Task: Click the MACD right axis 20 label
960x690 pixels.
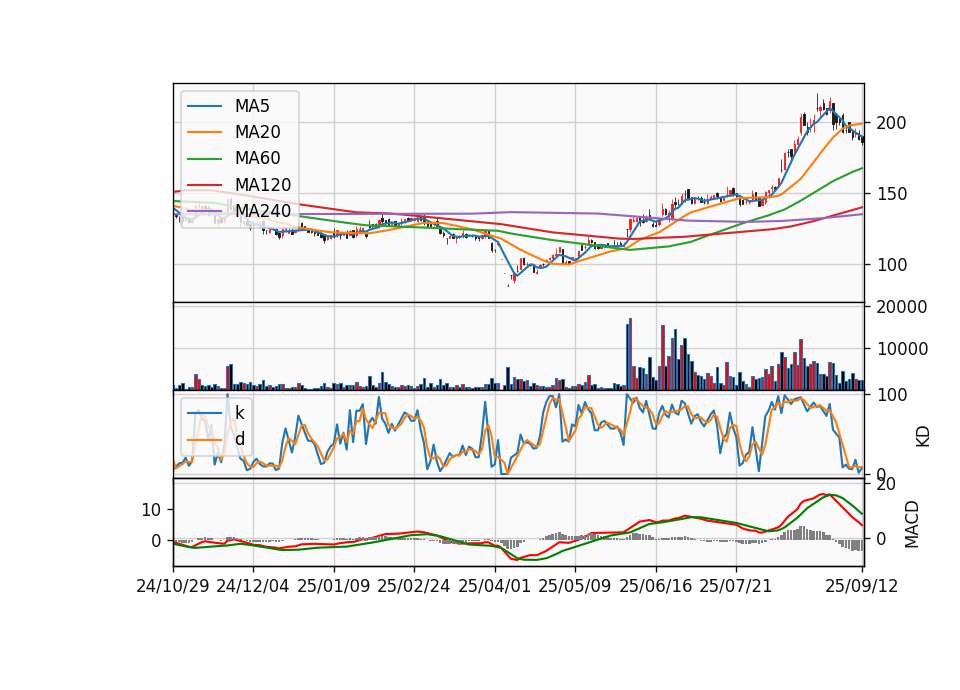Action: coord(886,484)
